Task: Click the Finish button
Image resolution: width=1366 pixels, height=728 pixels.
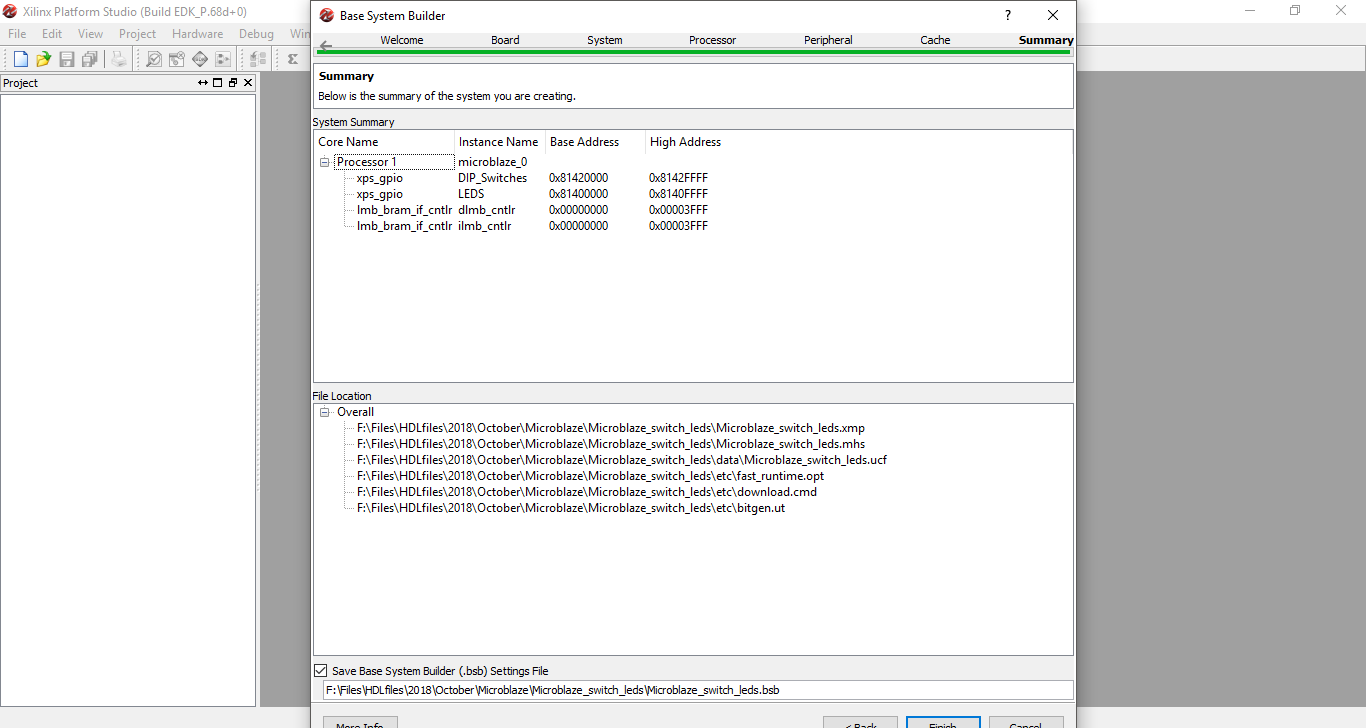Action: 943,722
